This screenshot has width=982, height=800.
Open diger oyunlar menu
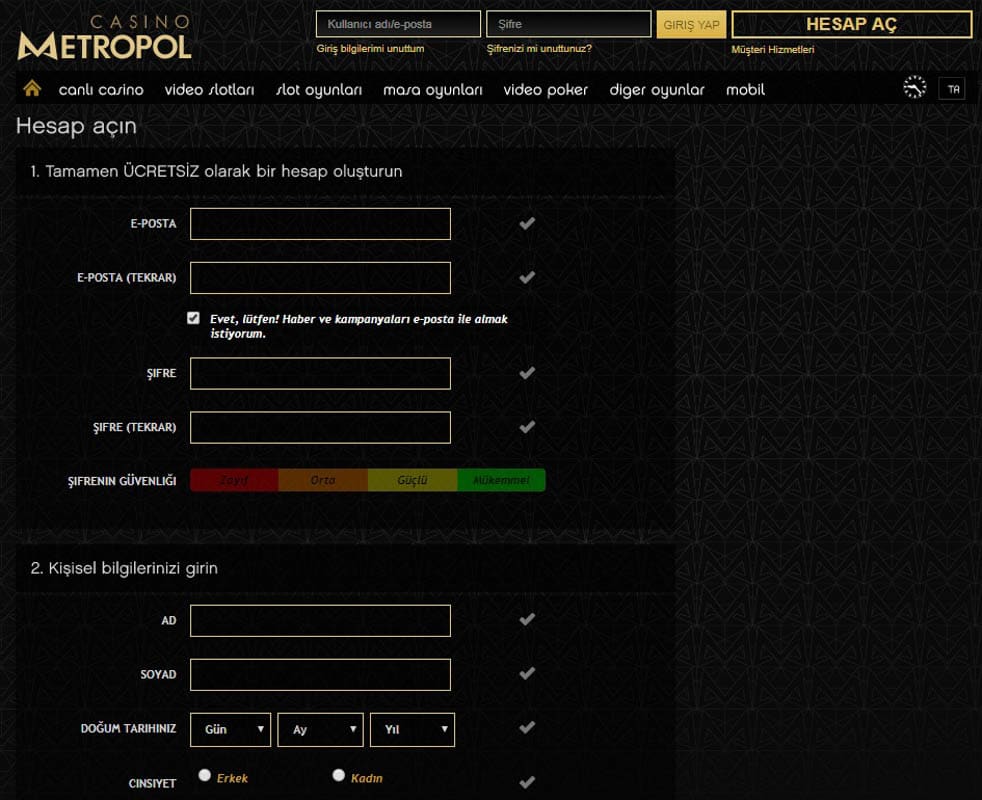[x=657, y=90]
